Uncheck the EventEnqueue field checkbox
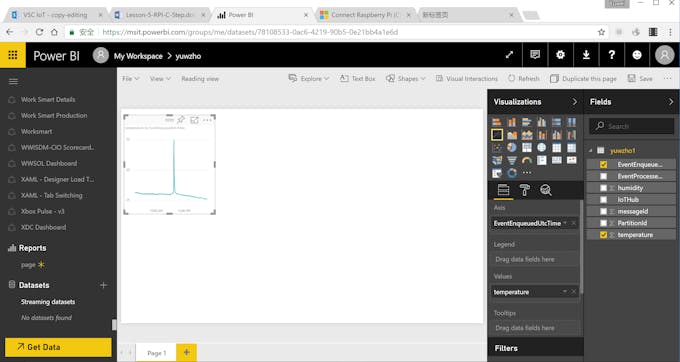 603,164
